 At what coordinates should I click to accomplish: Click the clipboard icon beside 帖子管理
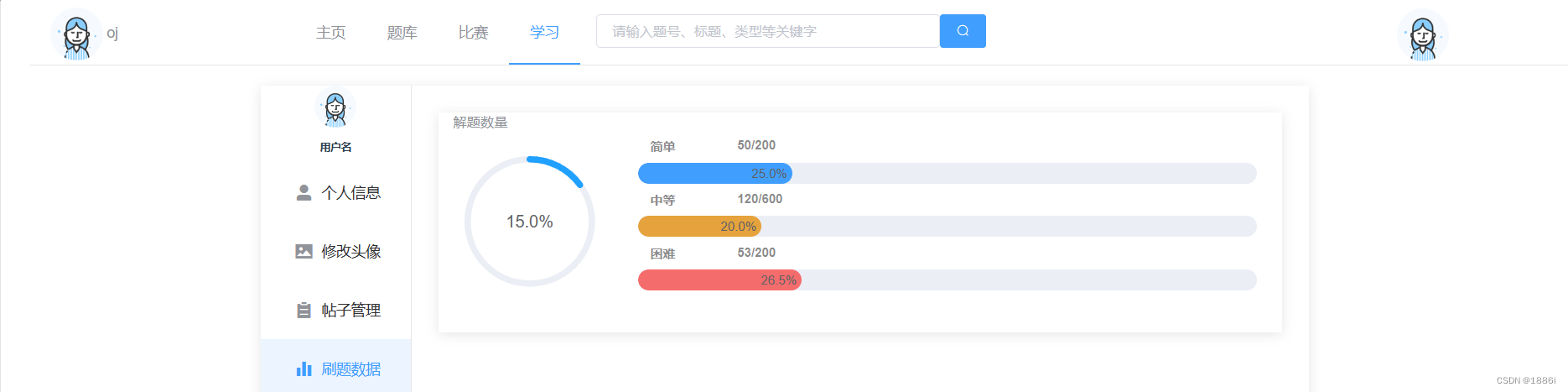(304, 311)
